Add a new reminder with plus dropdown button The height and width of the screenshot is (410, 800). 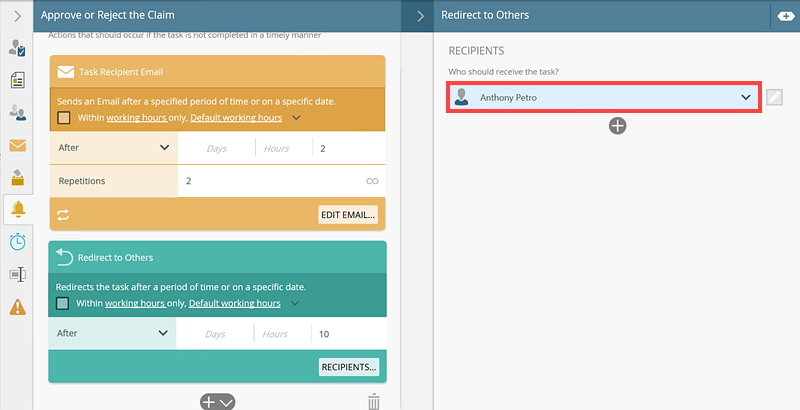point(217,402)
